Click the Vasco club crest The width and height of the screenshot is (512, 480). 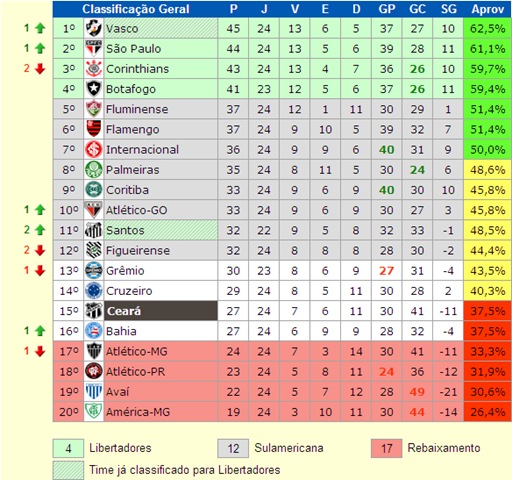pyautogui.click(x=94, y=28)
